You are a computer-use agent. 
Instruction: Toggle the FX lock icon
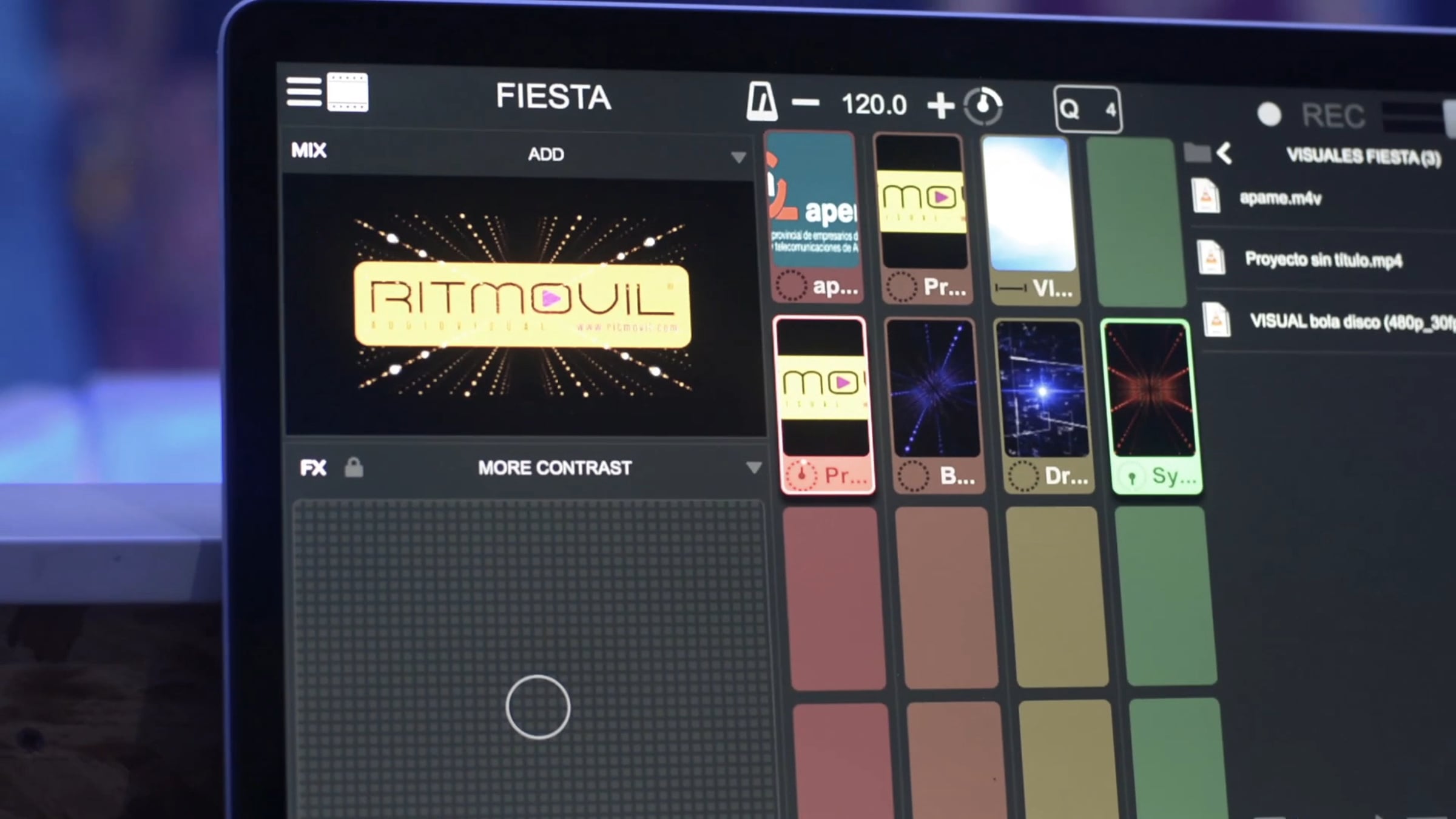(x=354, y=467)
